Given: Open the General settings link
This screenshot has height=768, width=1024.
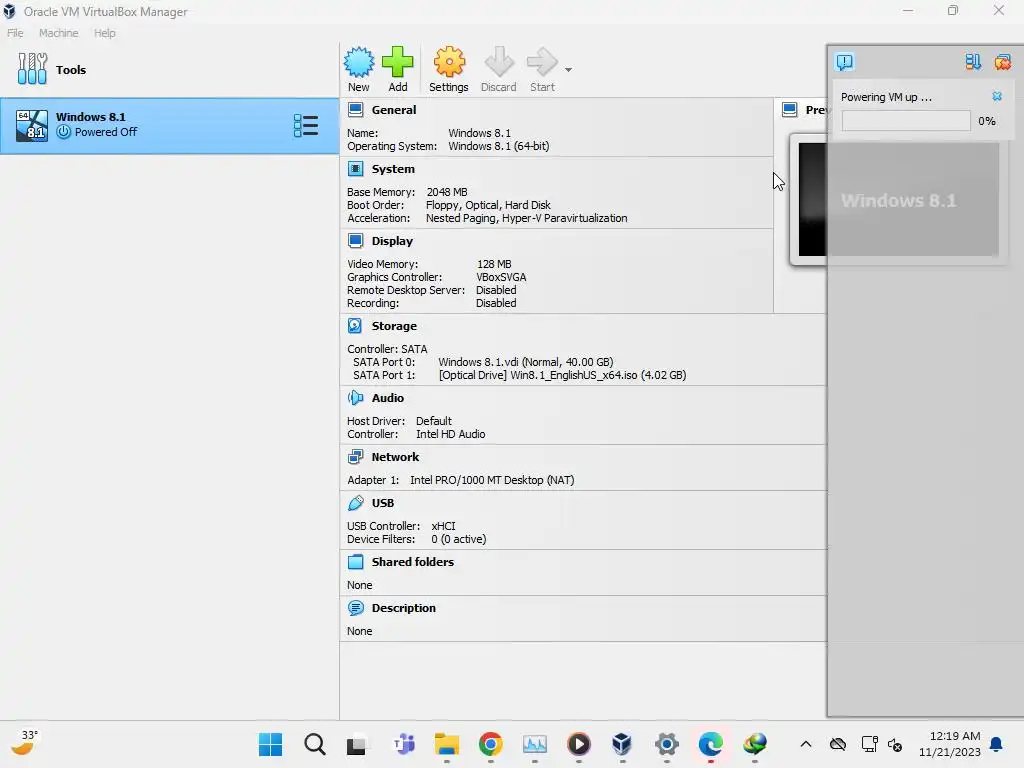Looking at the screenshot, I should coord(394,110).
